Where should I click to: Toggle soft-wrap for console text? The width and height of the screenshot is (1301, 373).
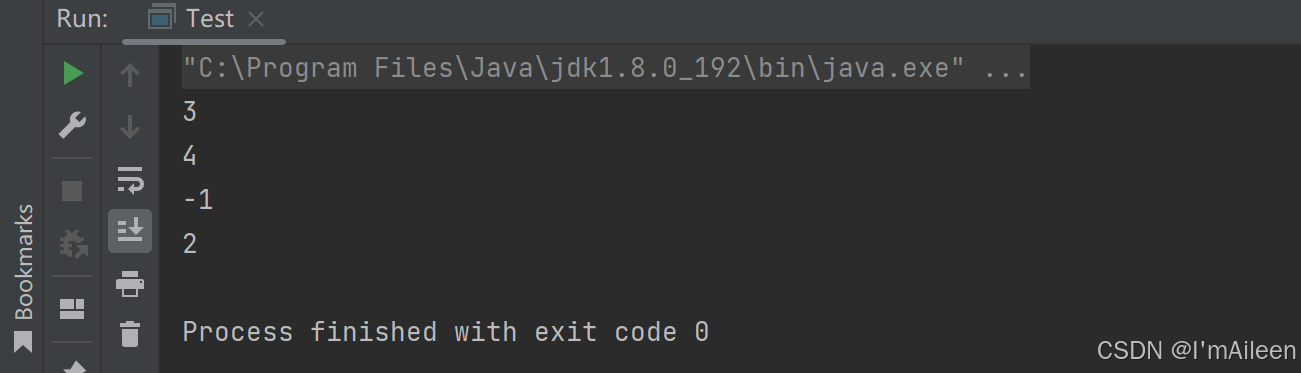pyautogui.click(x=130, y=180)
